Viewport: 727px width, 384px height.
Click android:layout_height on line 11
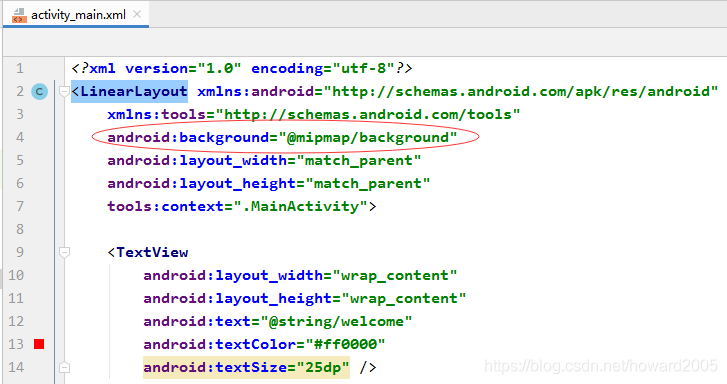coord(238,298)
